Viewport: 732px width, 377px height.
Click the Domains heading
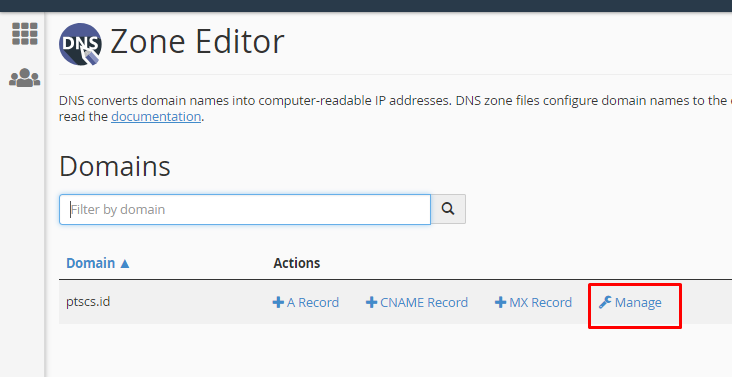click(115, 166)
